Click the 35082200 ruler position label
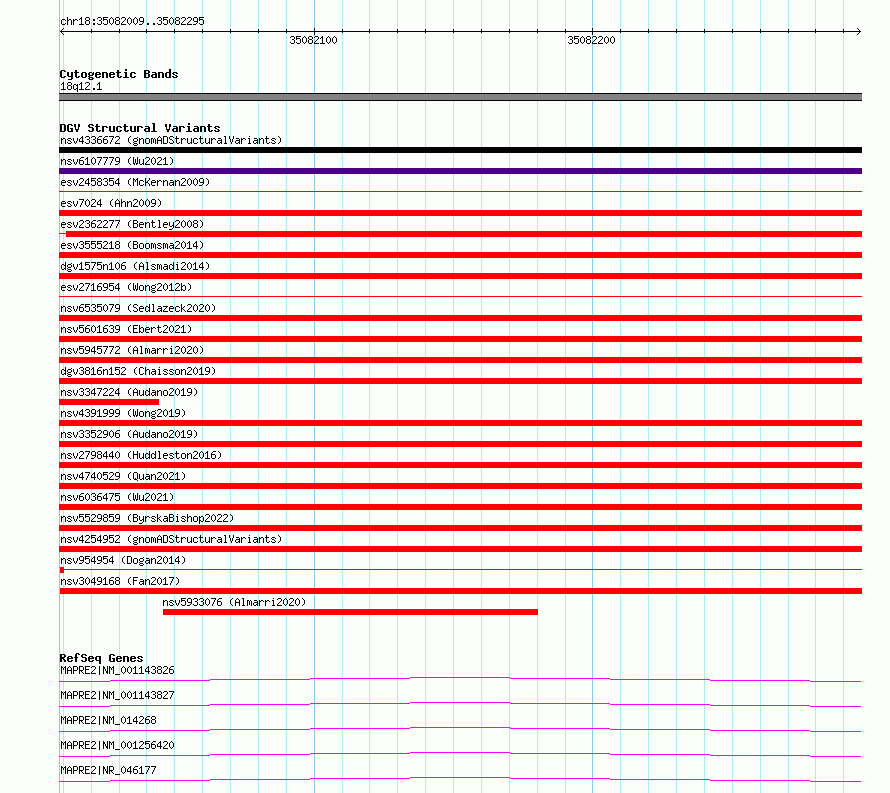 tap(591, 40)
